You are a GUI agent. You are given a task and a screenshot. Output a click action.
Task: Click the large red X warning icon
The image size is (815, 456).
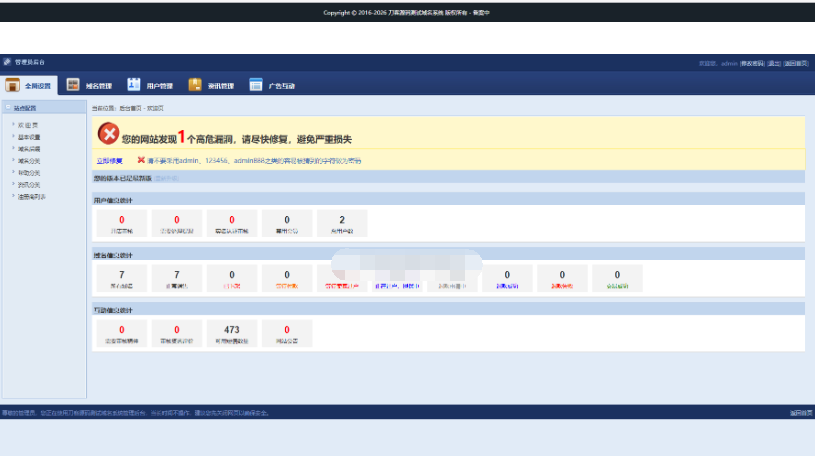click(107, 134)
